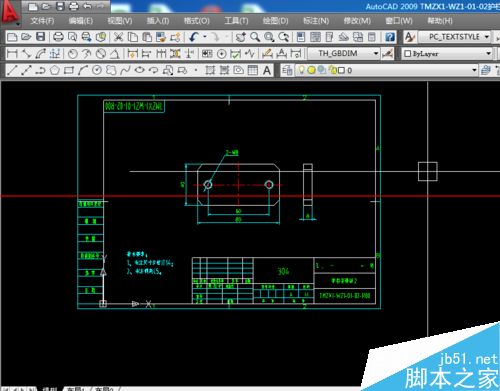Open the 工具(T) Tools menu
This screenshot has height=391, width=500.
point(236,21)
